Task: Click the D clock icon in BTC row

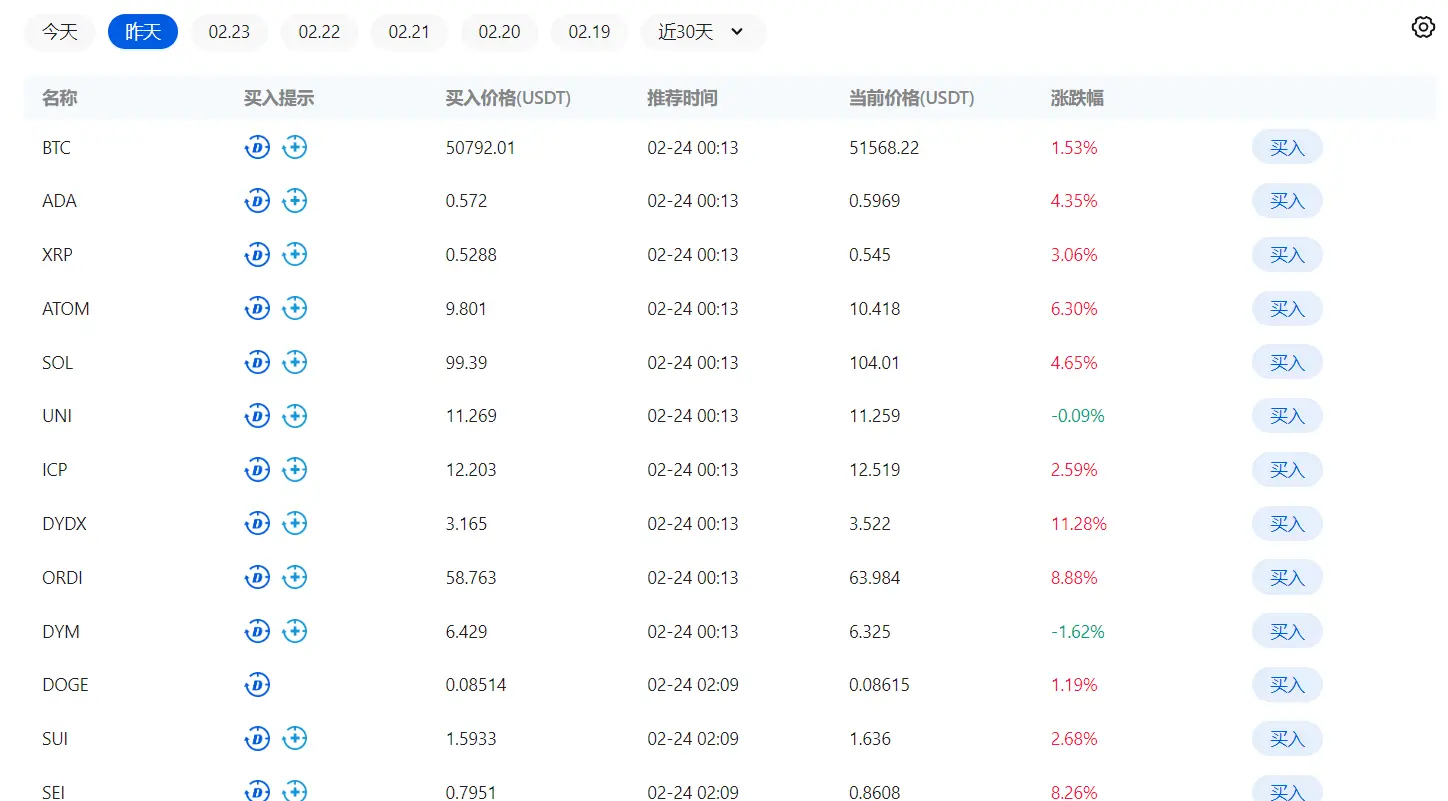Action: pyautogui.click(x=258, y=147)
